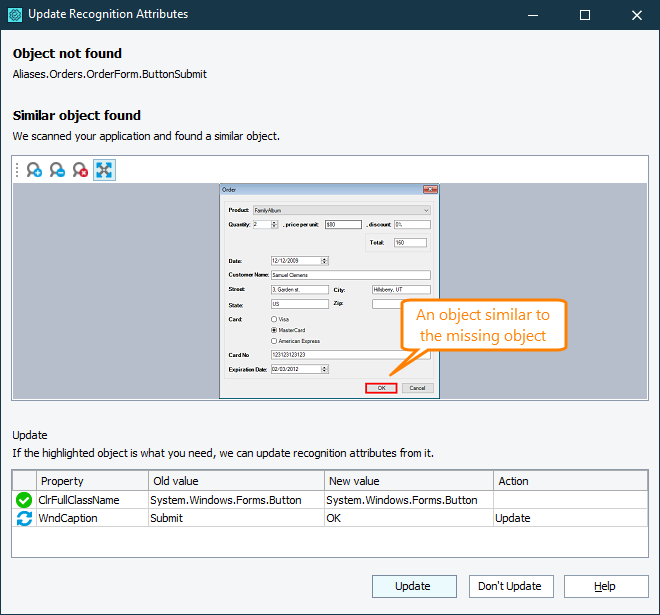Click the reset zoom magnifier icon
This screenshot has width=660, height=615.
[x=80, y=170]
